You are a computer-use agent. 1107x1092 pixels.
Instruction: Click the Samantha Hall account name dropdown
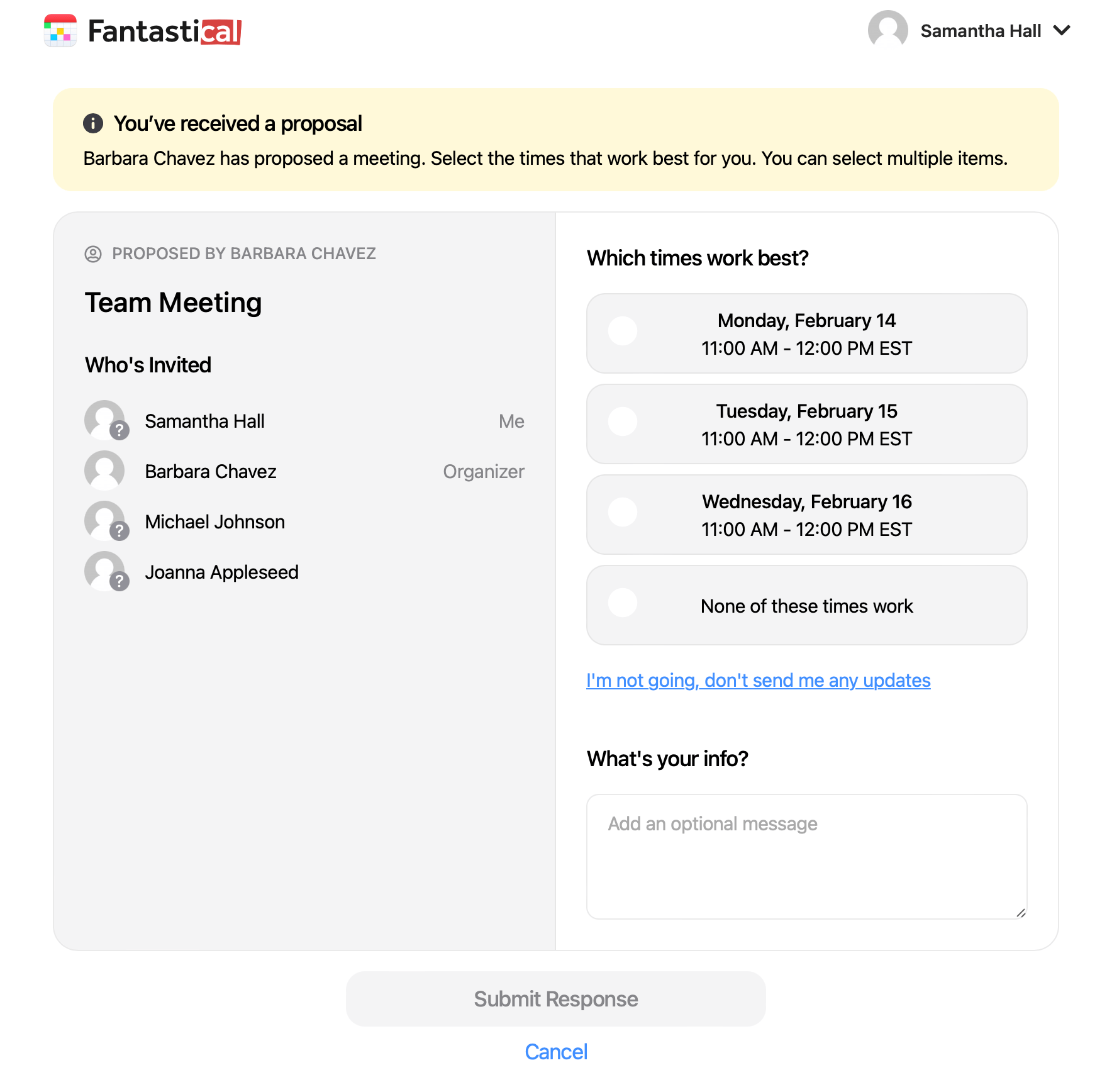(981, 30)
